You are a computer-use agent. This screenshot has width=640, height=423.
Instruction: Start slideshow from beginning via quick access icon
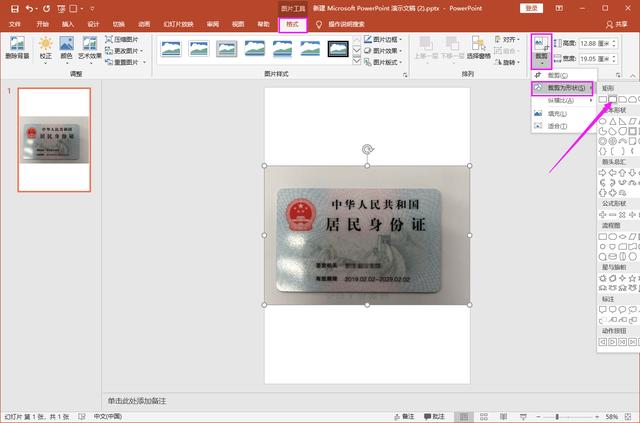click(62, 9)
